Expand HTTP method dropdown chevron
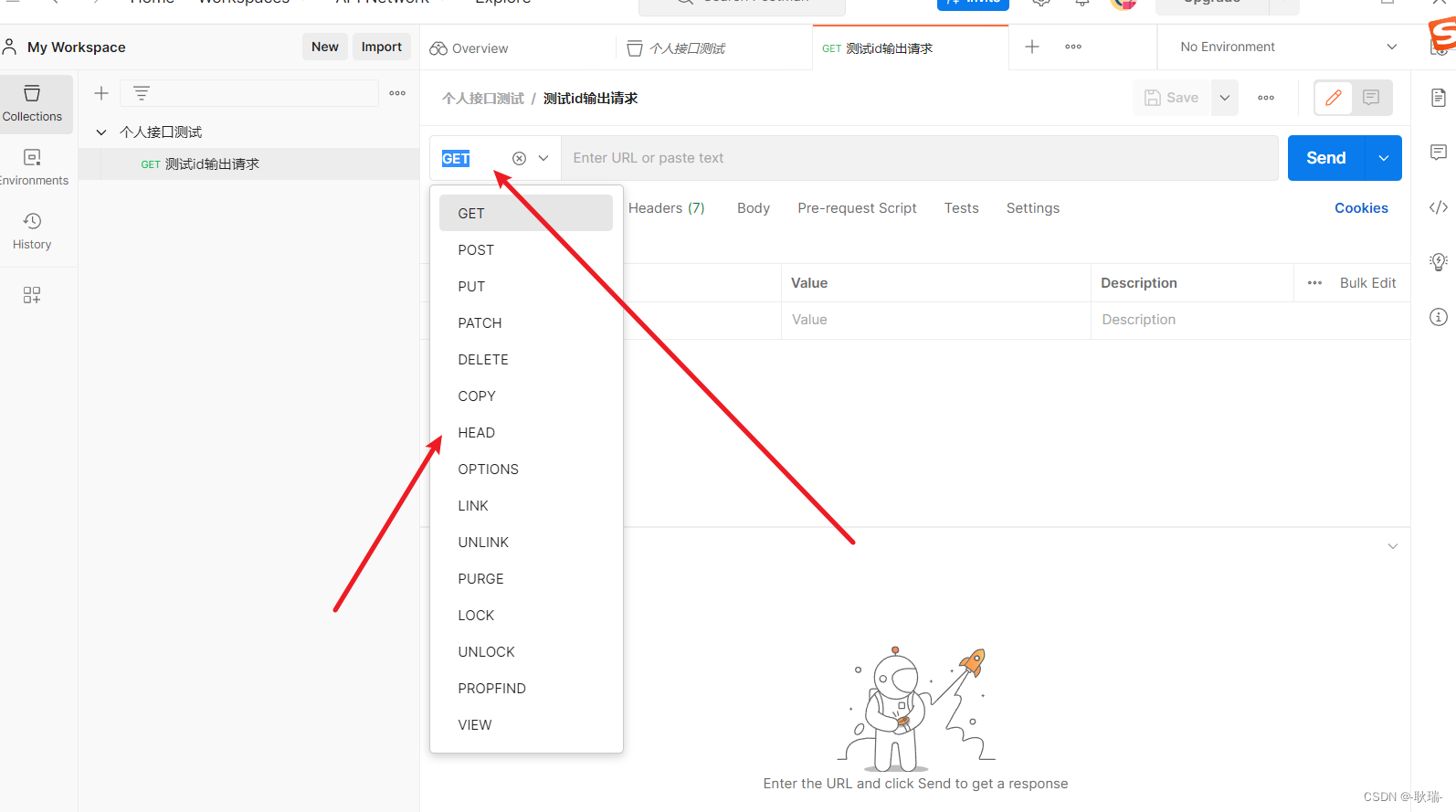This screenshot has width=1456, height=812. tap(543, 158)
